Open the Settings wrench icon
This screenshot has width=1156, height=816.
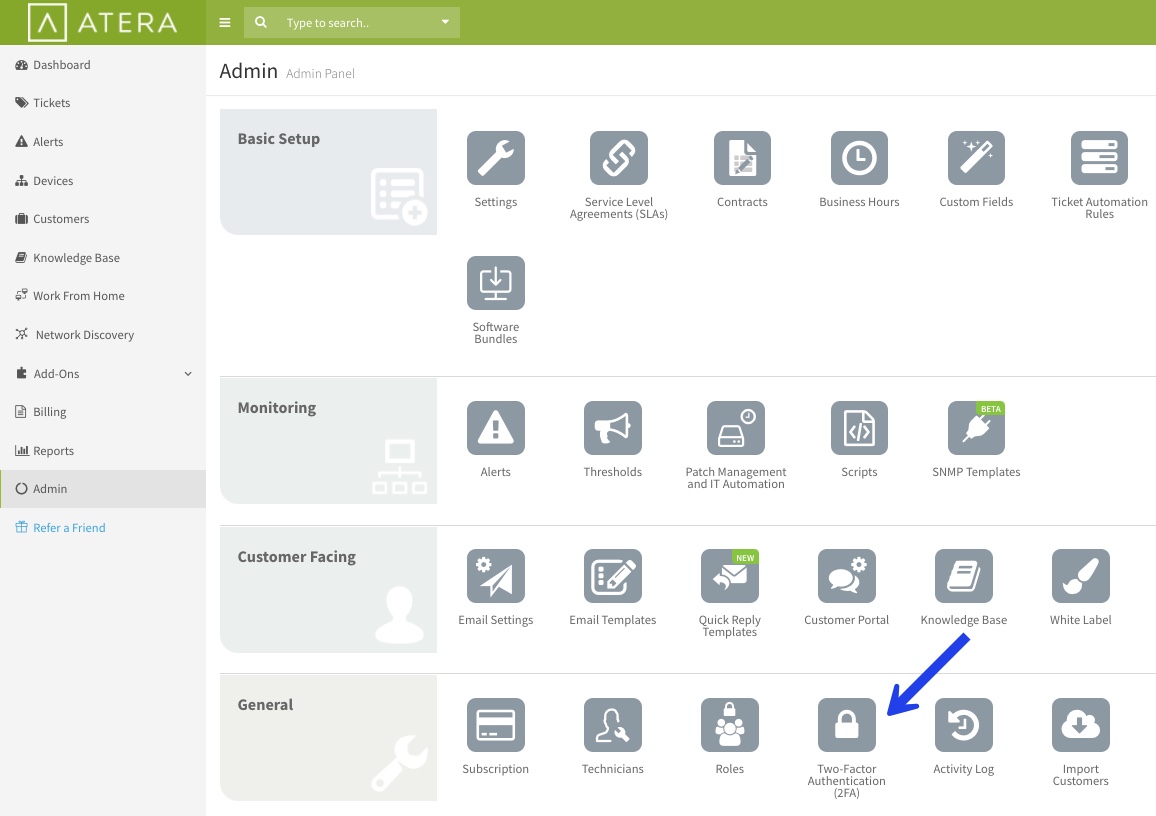(x=495, y=158)
